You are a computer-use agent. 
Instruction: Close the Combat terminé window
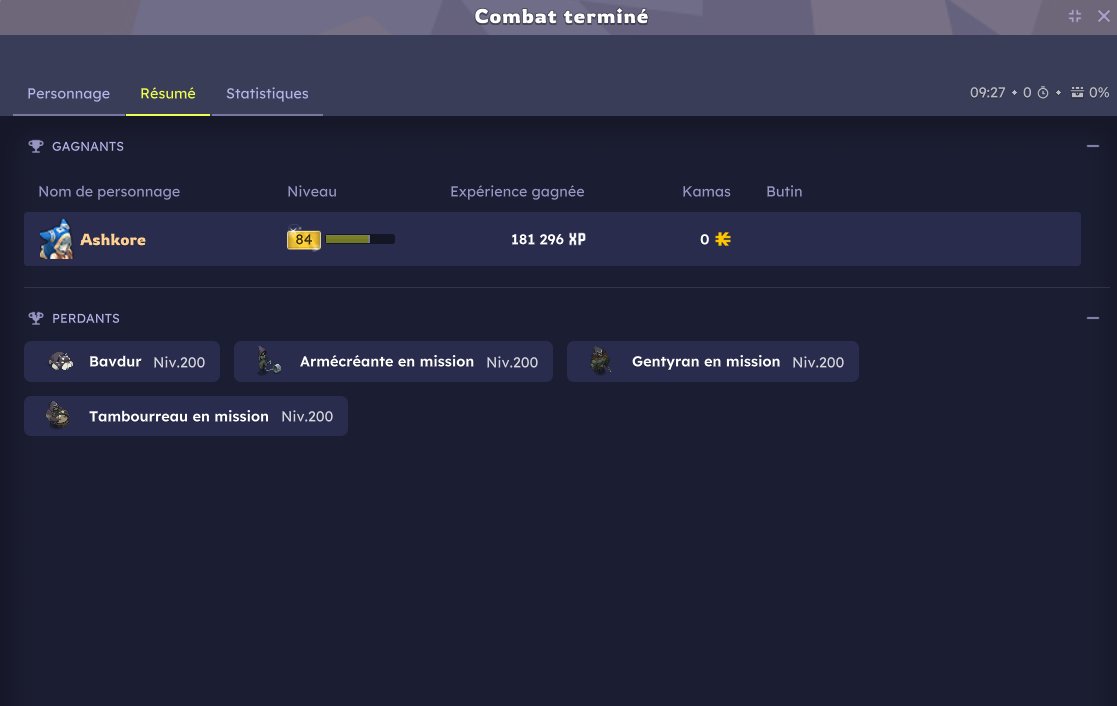[1103, 16]
